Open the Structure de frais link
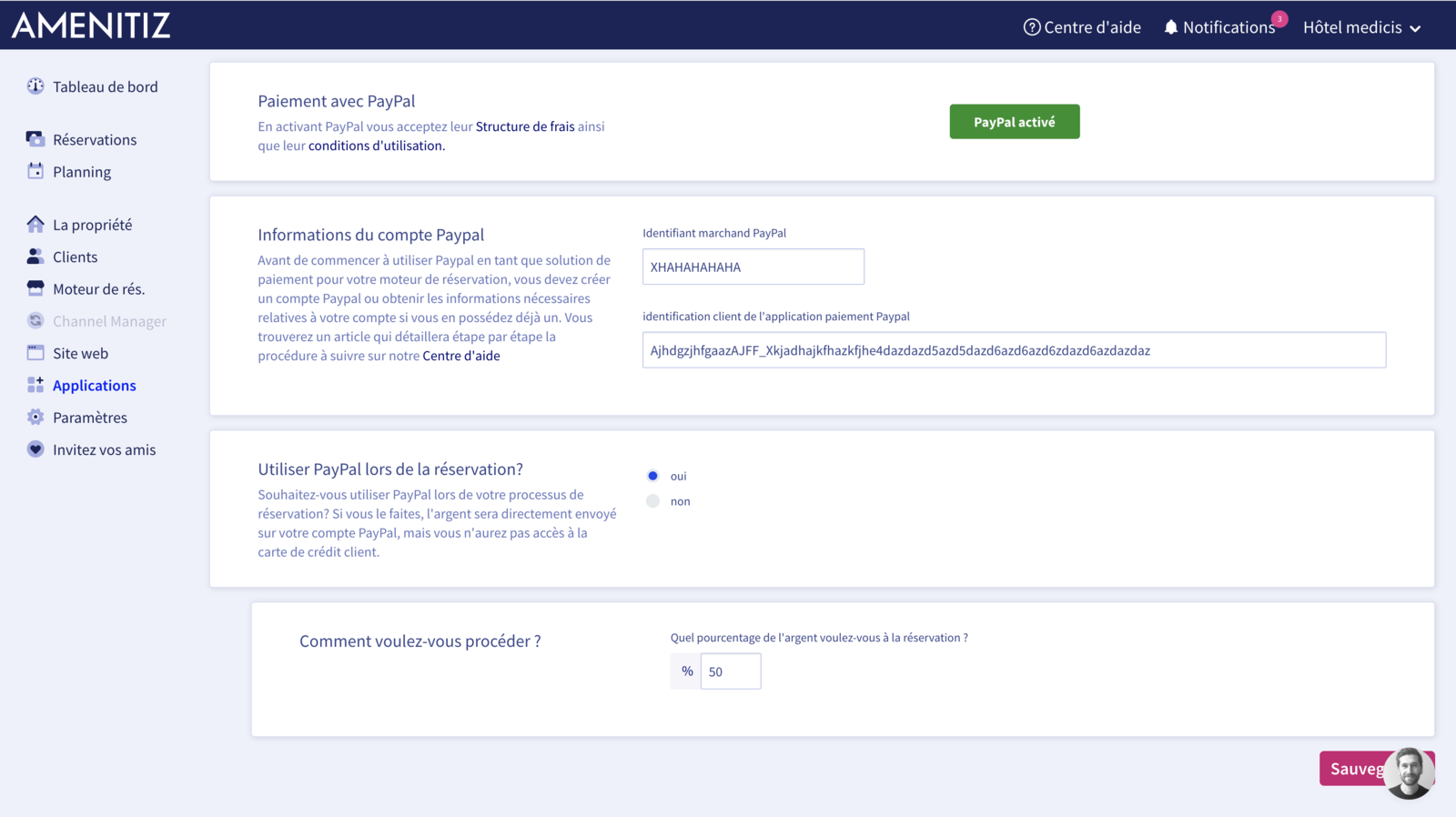Image resolution: width=1456 pixels, height=817 pixels. 525,126
